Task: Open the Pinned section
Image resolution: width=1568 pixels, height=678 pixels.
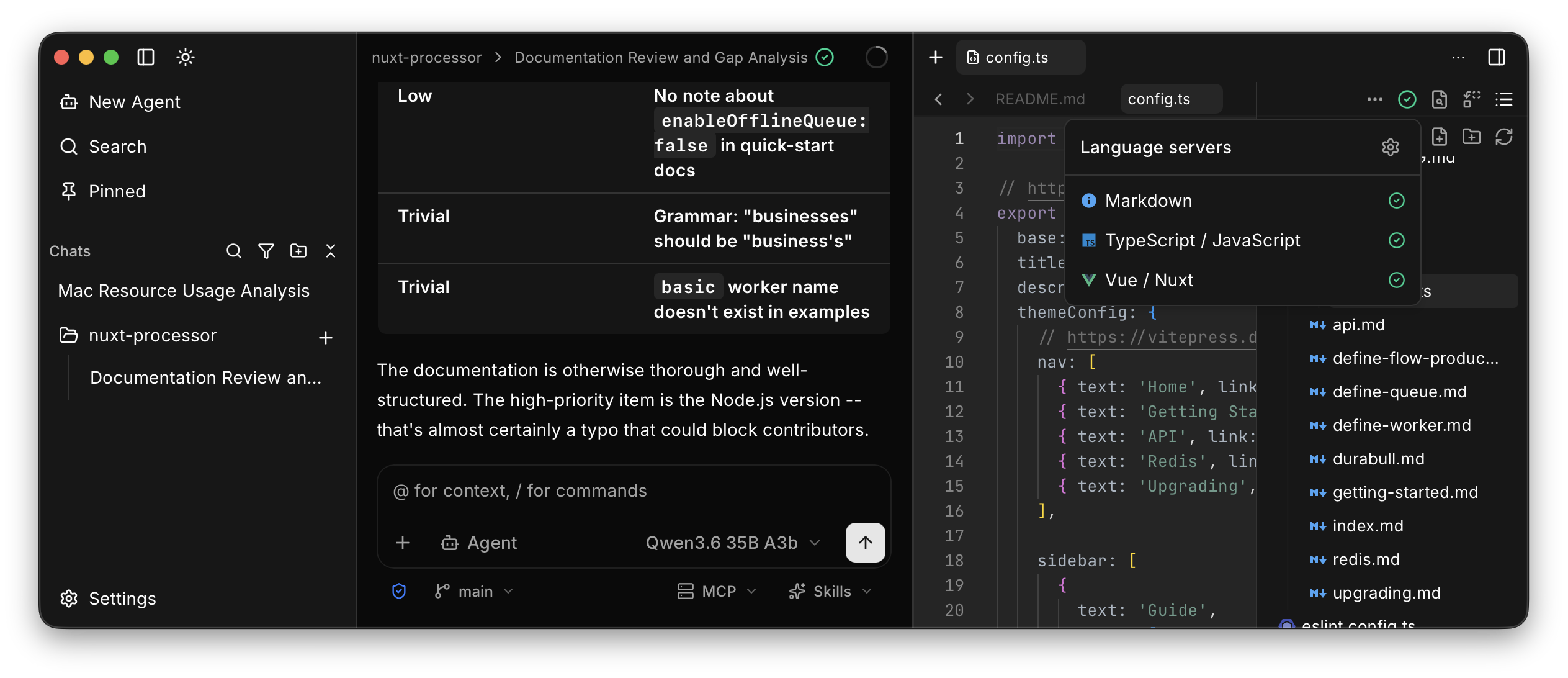Action: click(x=103, y=191)
